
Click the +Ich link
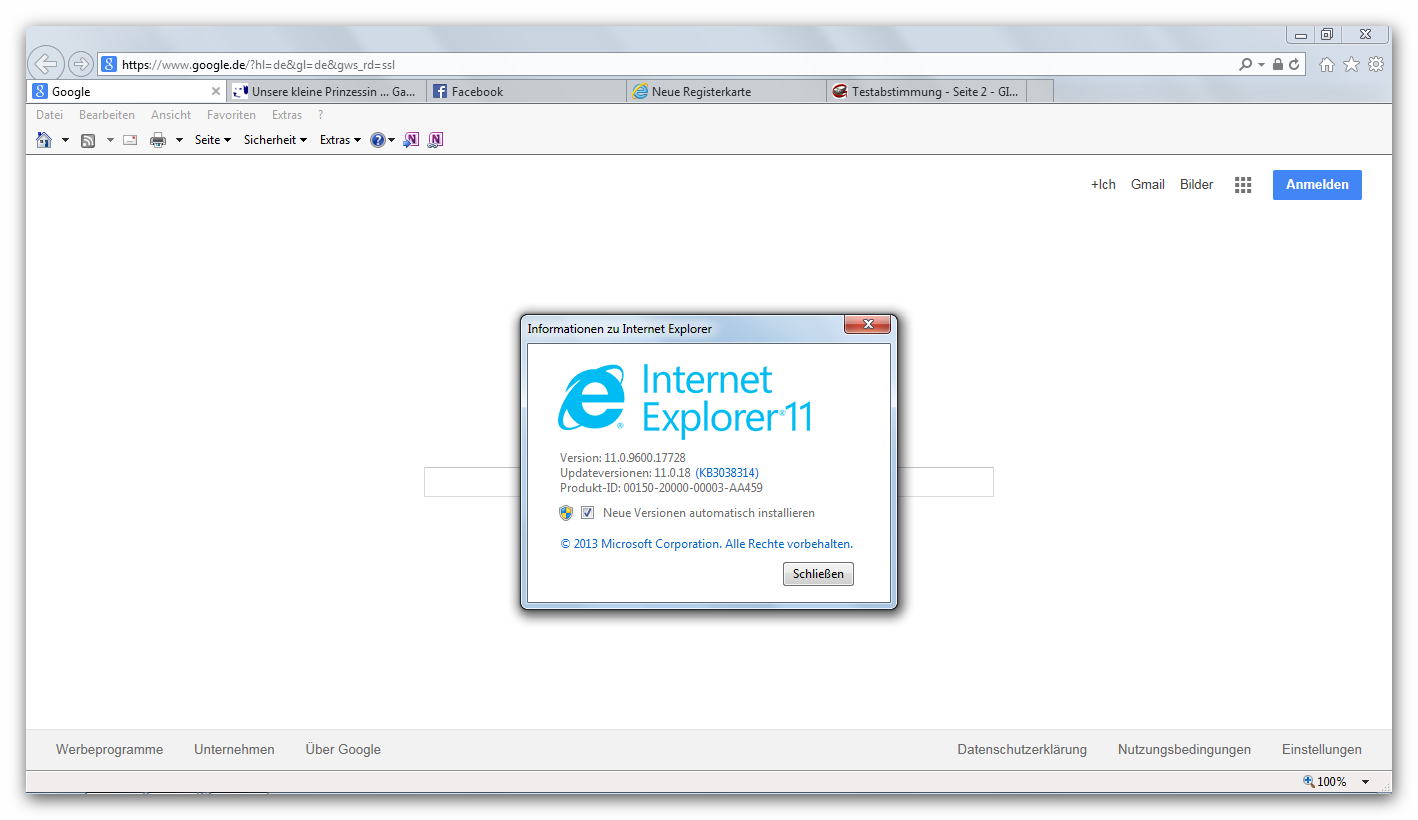click(x=1103, y=185)
